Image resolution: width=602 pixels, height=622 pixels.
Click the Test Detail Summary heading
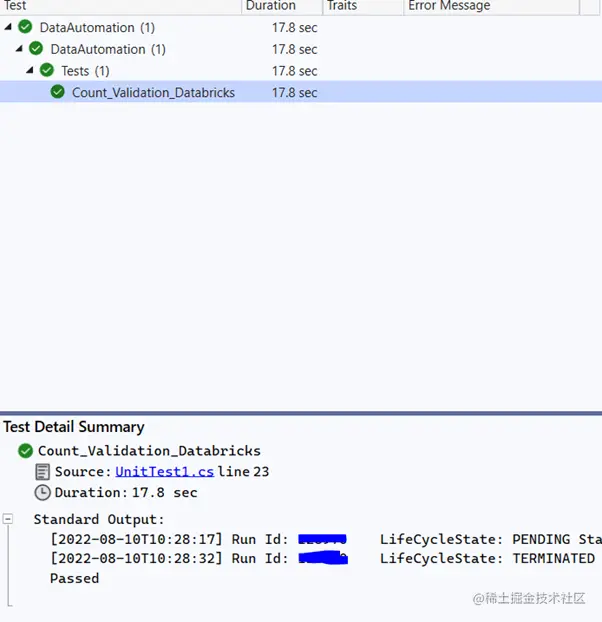pos(74,427)
